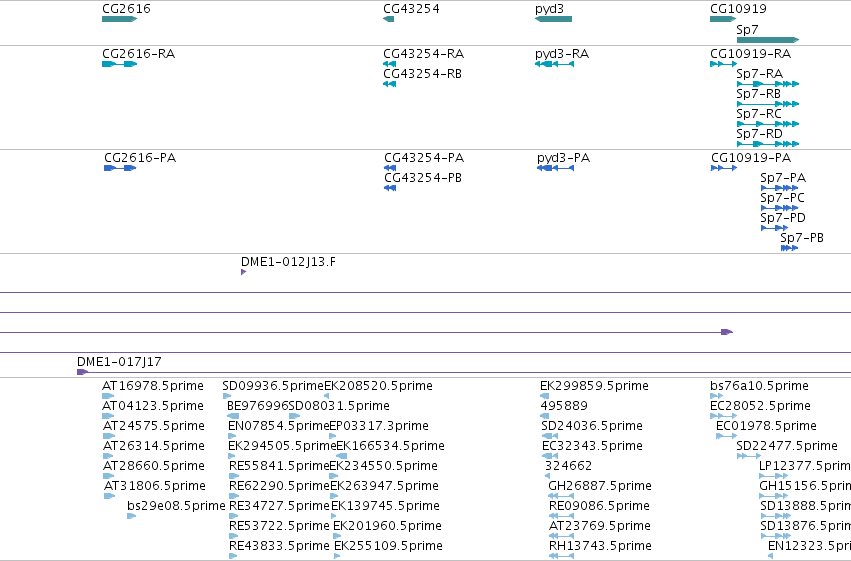Image resolution: width=851 pixels, height=561 pixels.
Task: Select EST EK294505.5prime
Action: (234, 456)
